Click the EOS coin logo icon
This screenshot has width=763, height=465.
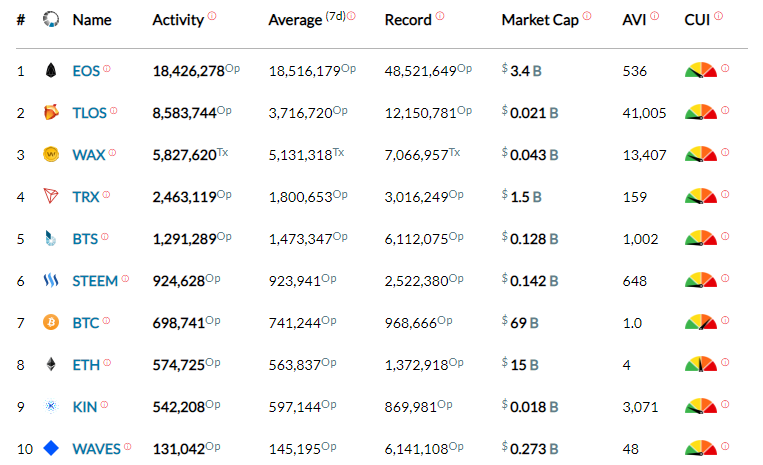tap(51, 71)
